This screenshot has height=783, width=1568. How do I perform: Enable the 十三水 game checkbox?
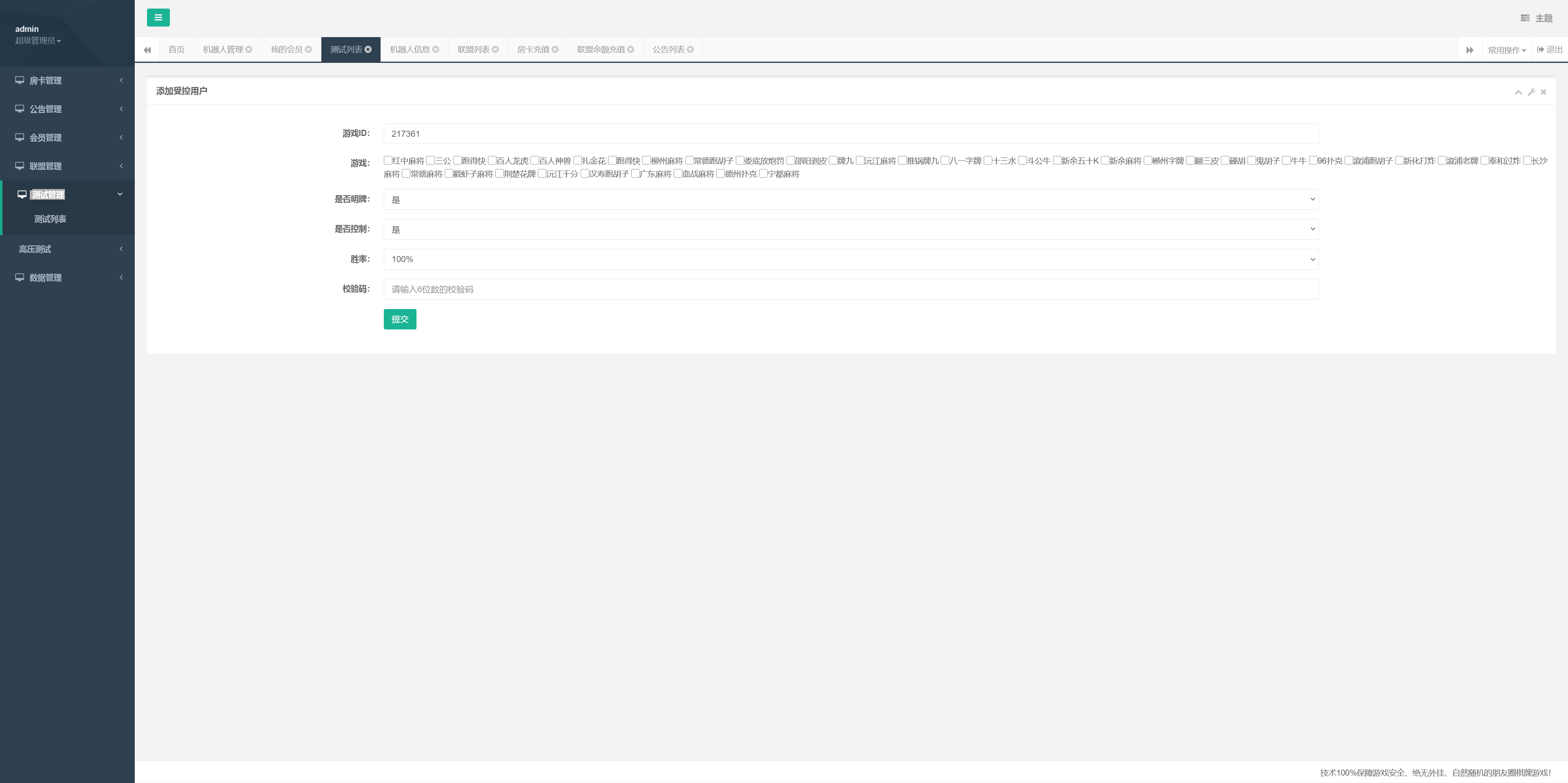[988, 160]
